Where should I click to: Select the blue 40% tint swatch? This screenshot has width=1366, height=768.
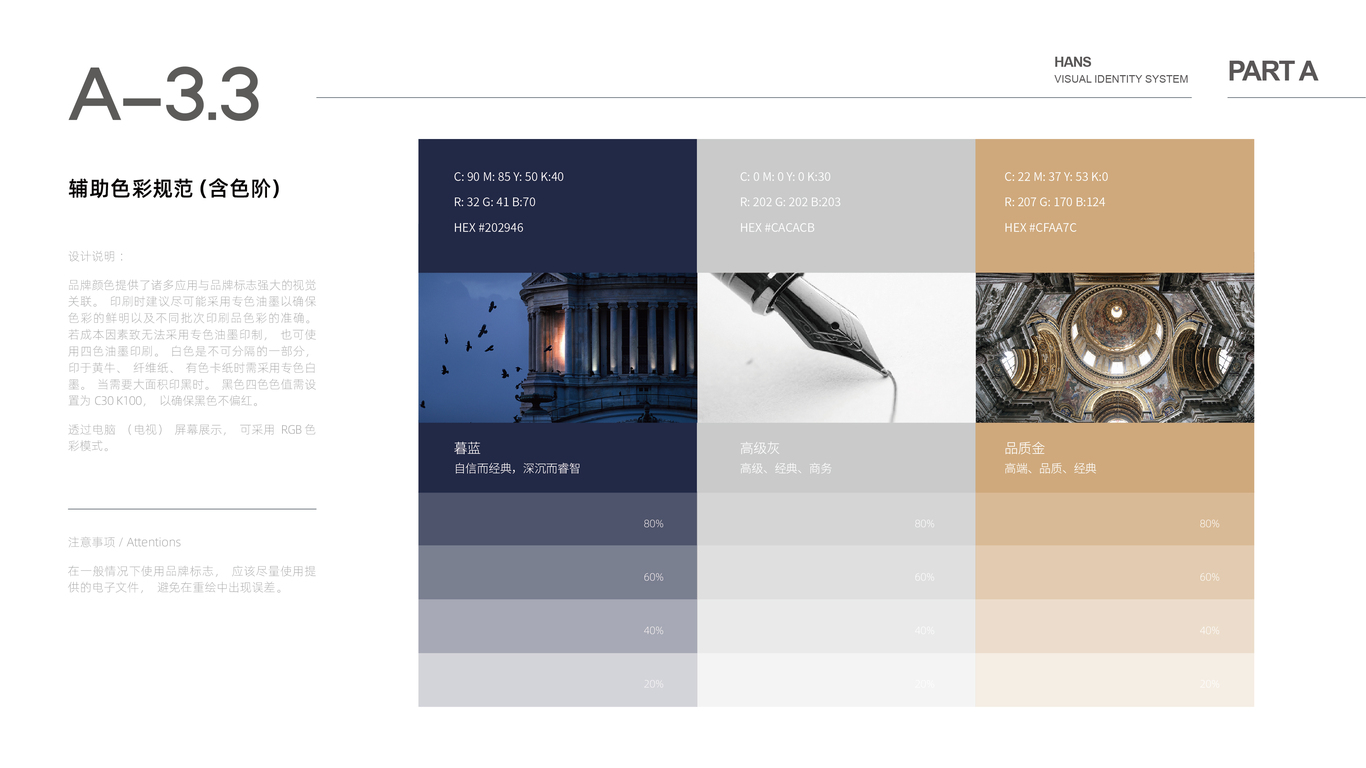(x=557, y=626)
